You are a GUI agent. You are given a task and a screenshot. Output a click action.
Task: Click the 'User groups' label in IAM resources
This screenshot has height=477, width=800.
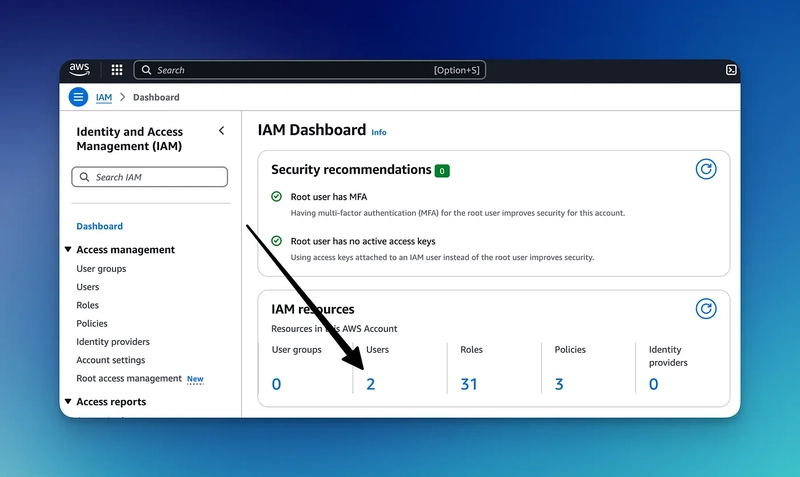(296, 349)
